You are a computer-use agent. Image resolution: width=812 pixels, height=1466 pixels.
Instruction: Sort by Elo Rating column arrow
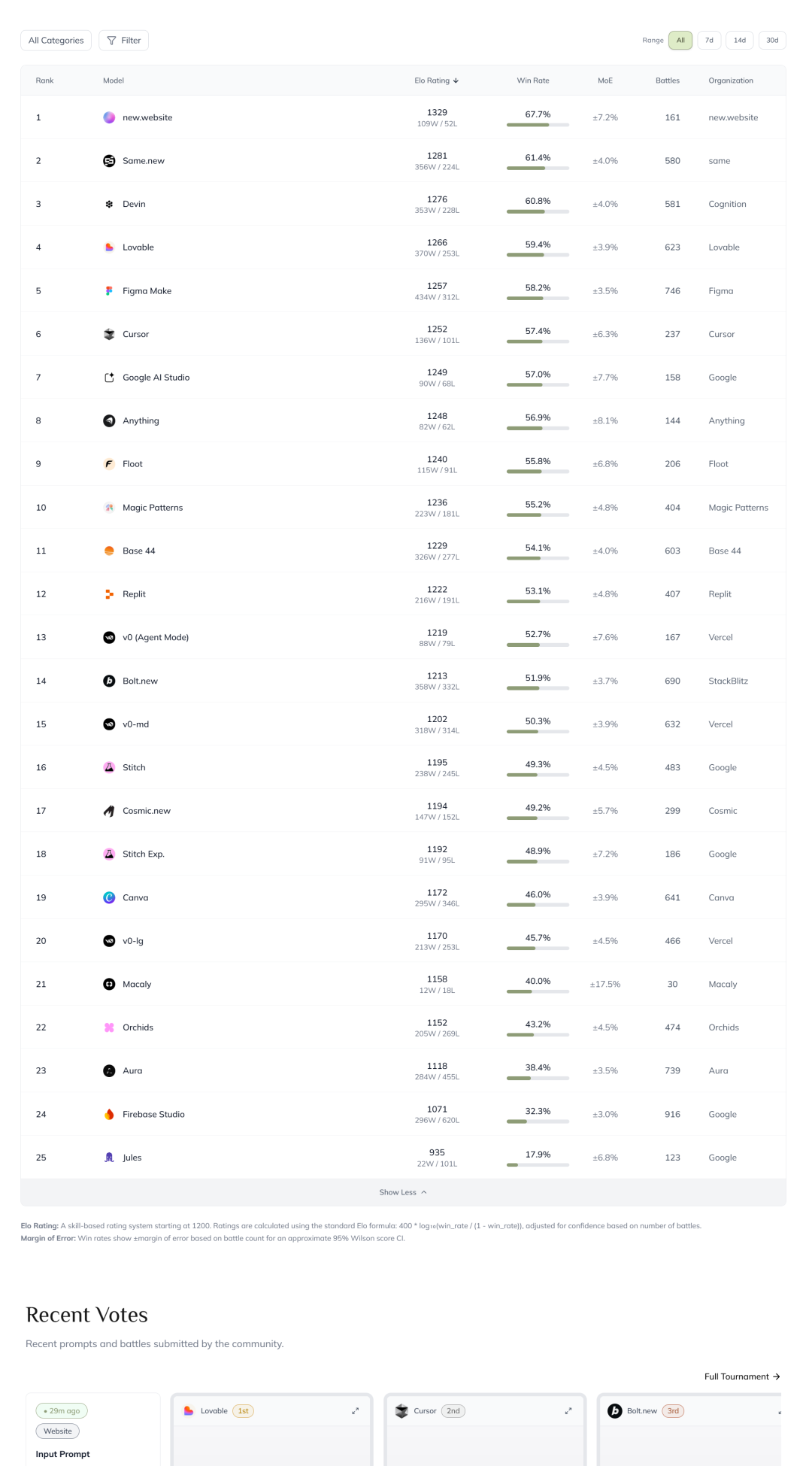456,80
